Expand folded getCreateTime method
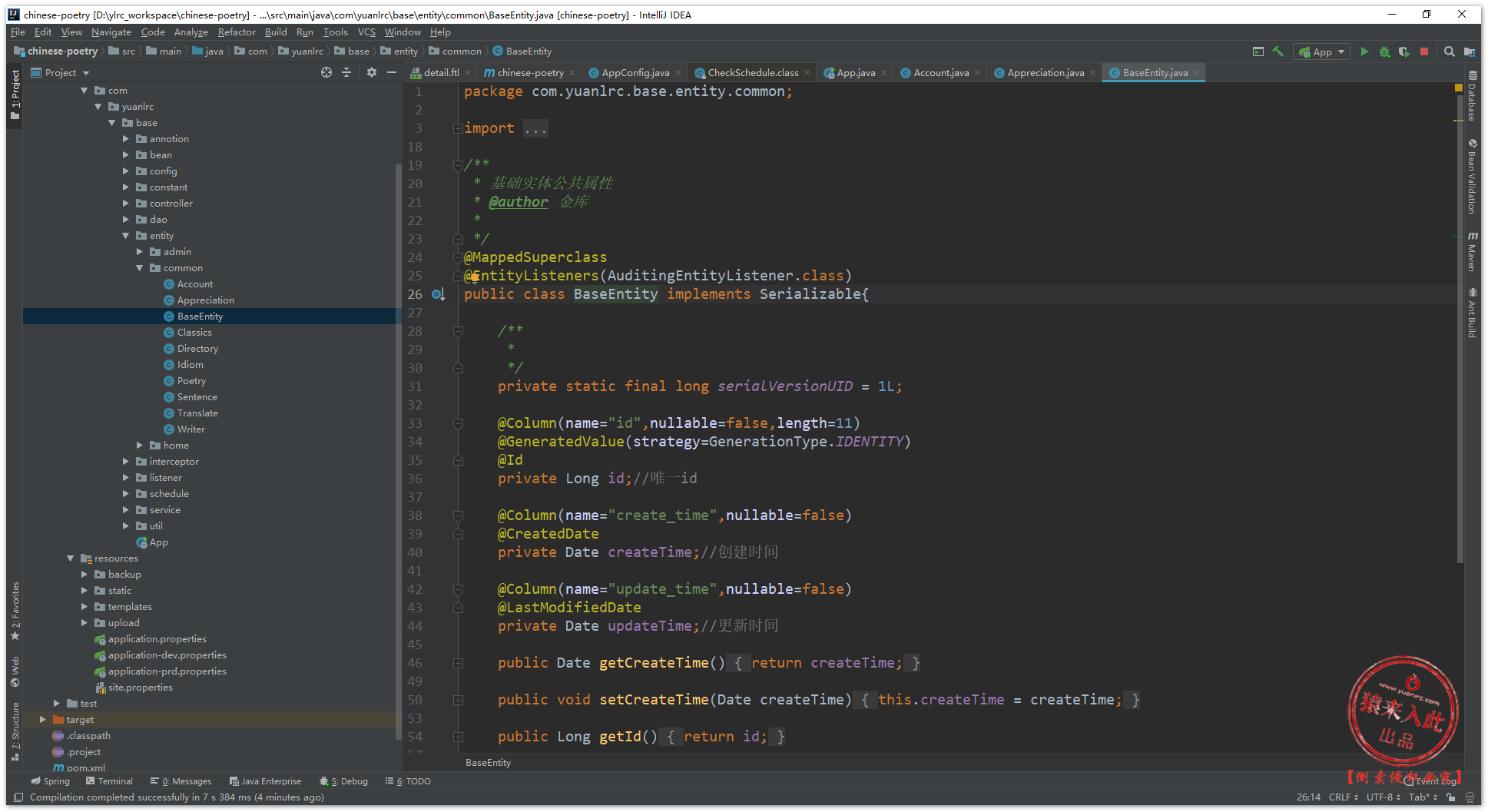Viewport: 1488px width, 812px height. click(458, 663)
